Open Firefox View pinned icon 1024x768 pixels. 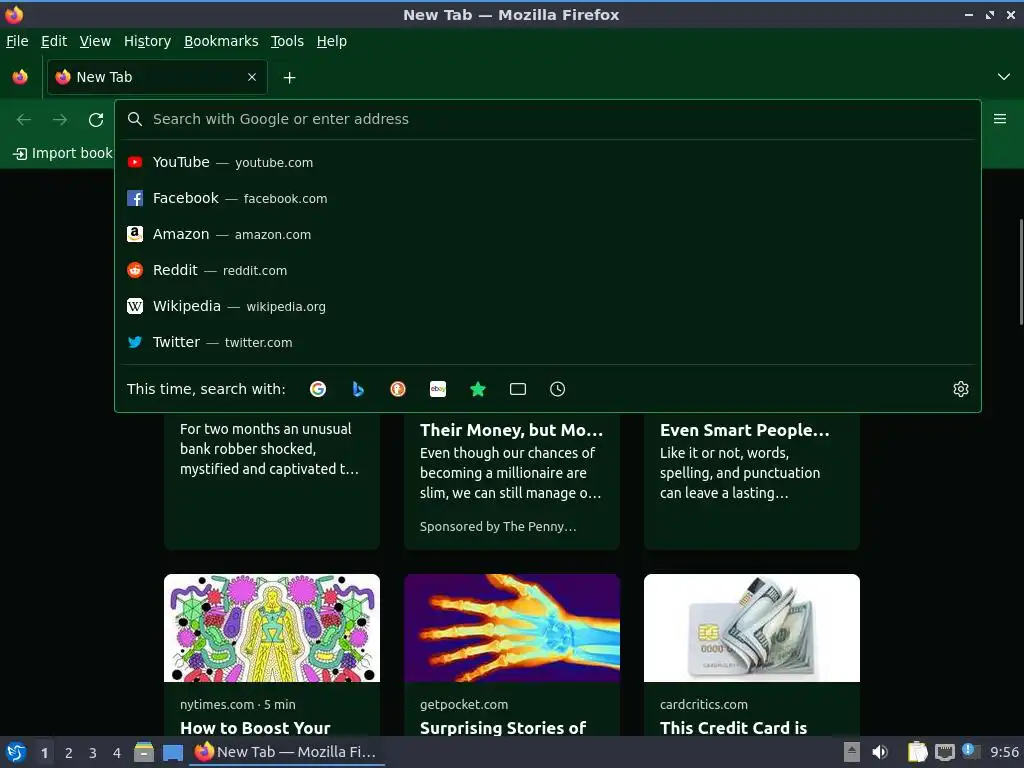20,77
